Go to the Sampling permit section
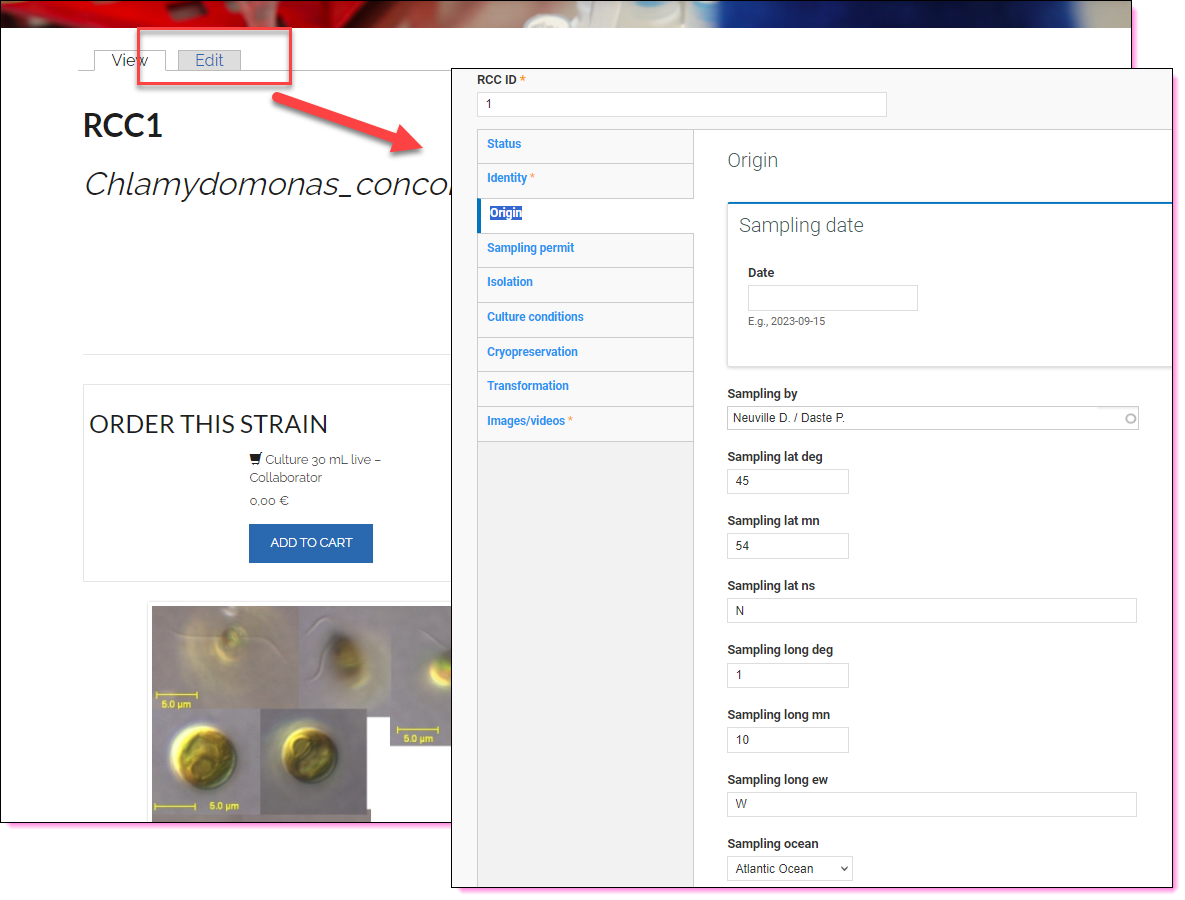 point(530,248)
